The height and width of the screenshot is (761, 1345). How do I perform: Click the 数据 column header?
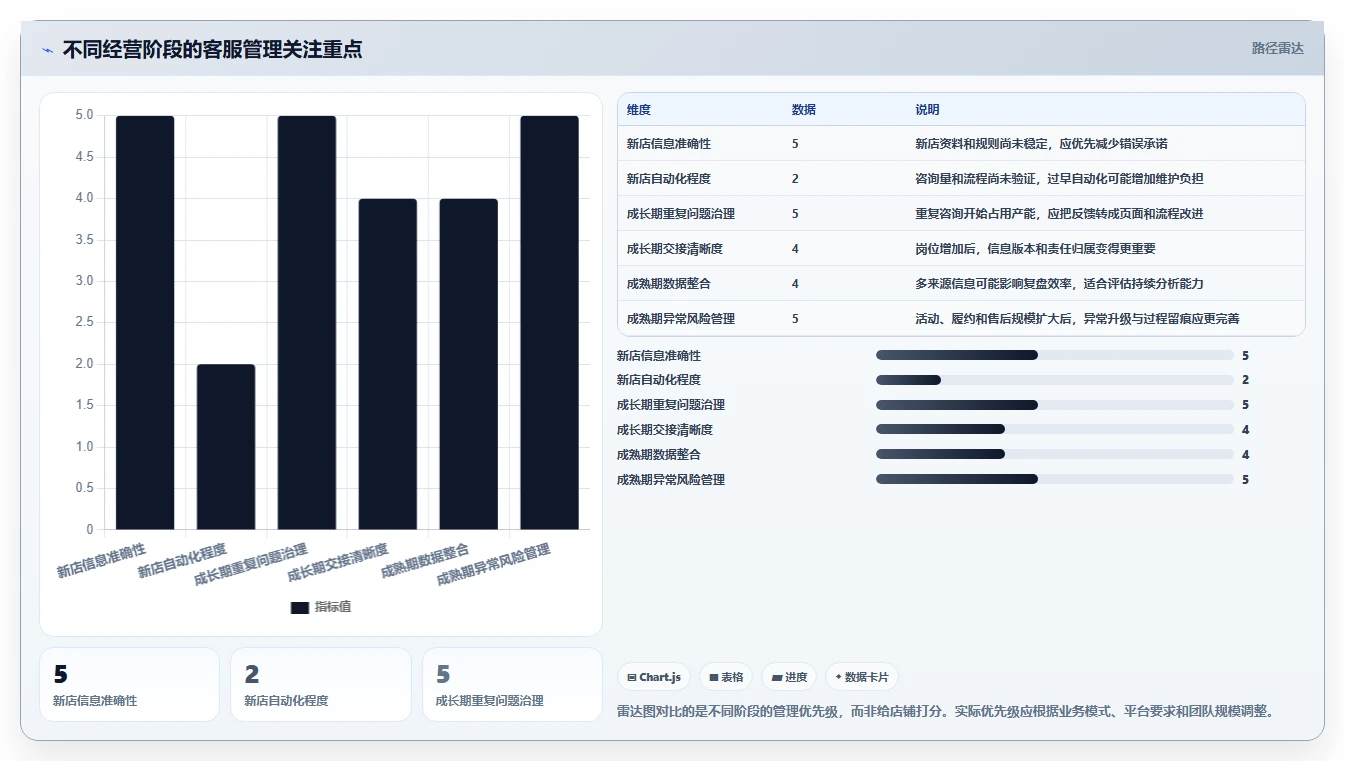pos(804,110)
